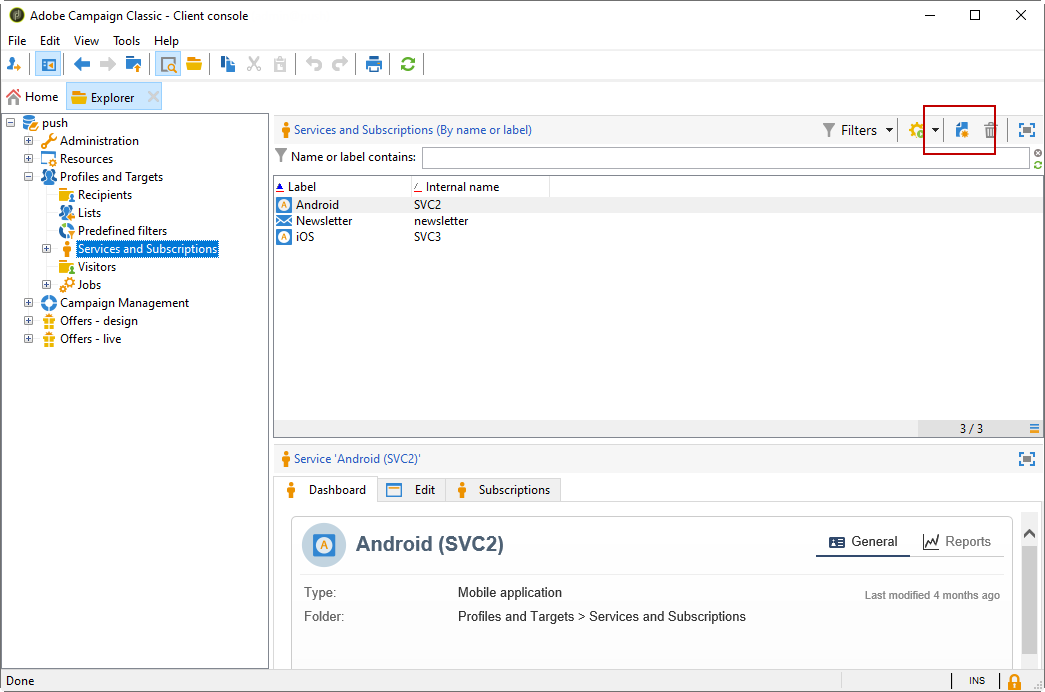This screenshot has height=692, width=1045.
Task: Click the parent folder up-arrow icon
Action: click(x=133, y=65)
